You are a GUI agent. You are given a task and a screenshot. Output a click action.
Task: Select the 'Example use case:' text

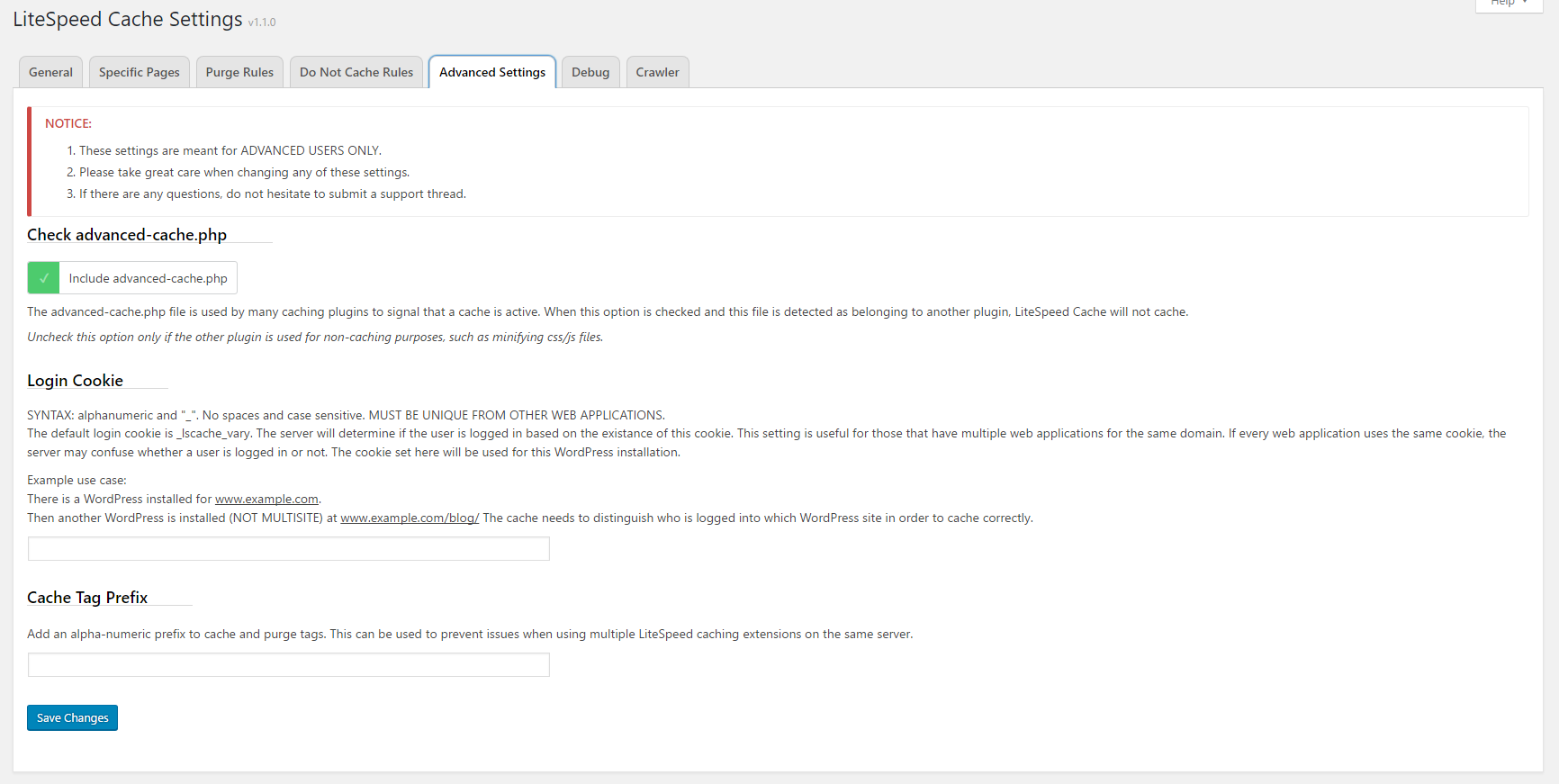77,480
